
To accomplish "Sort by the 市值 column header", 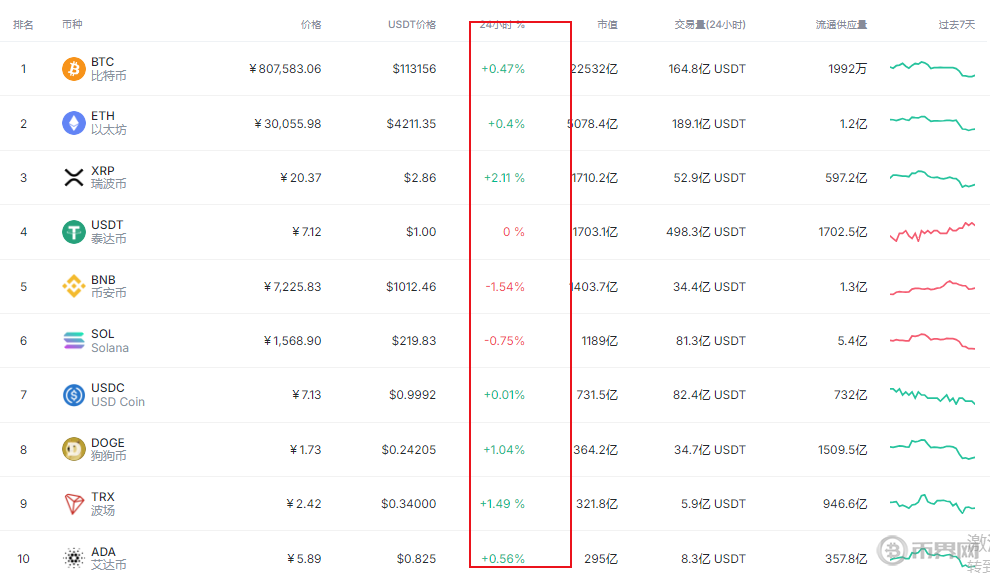I will point(607,25).
